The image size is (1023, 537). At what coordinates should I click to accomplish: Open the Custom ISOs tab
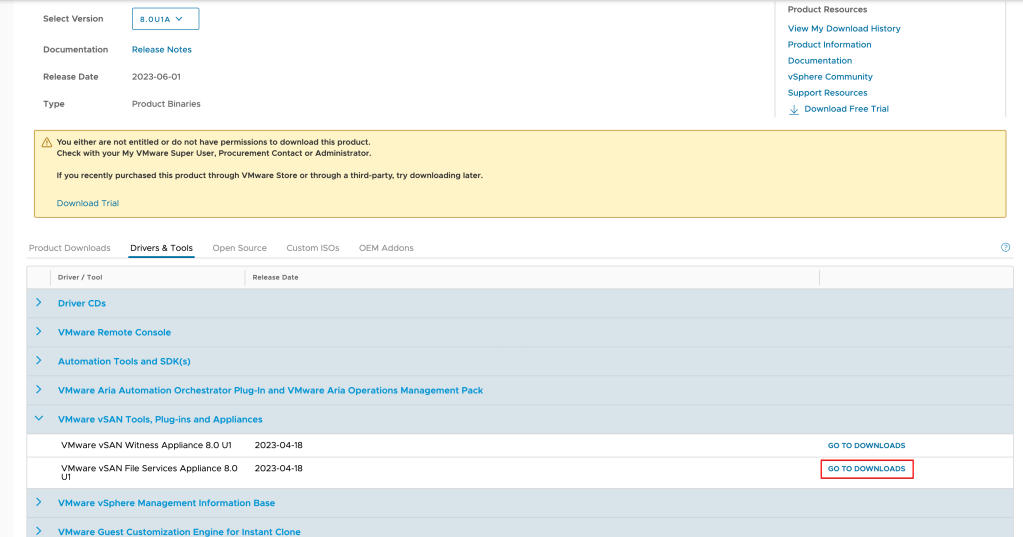[312, 248]
